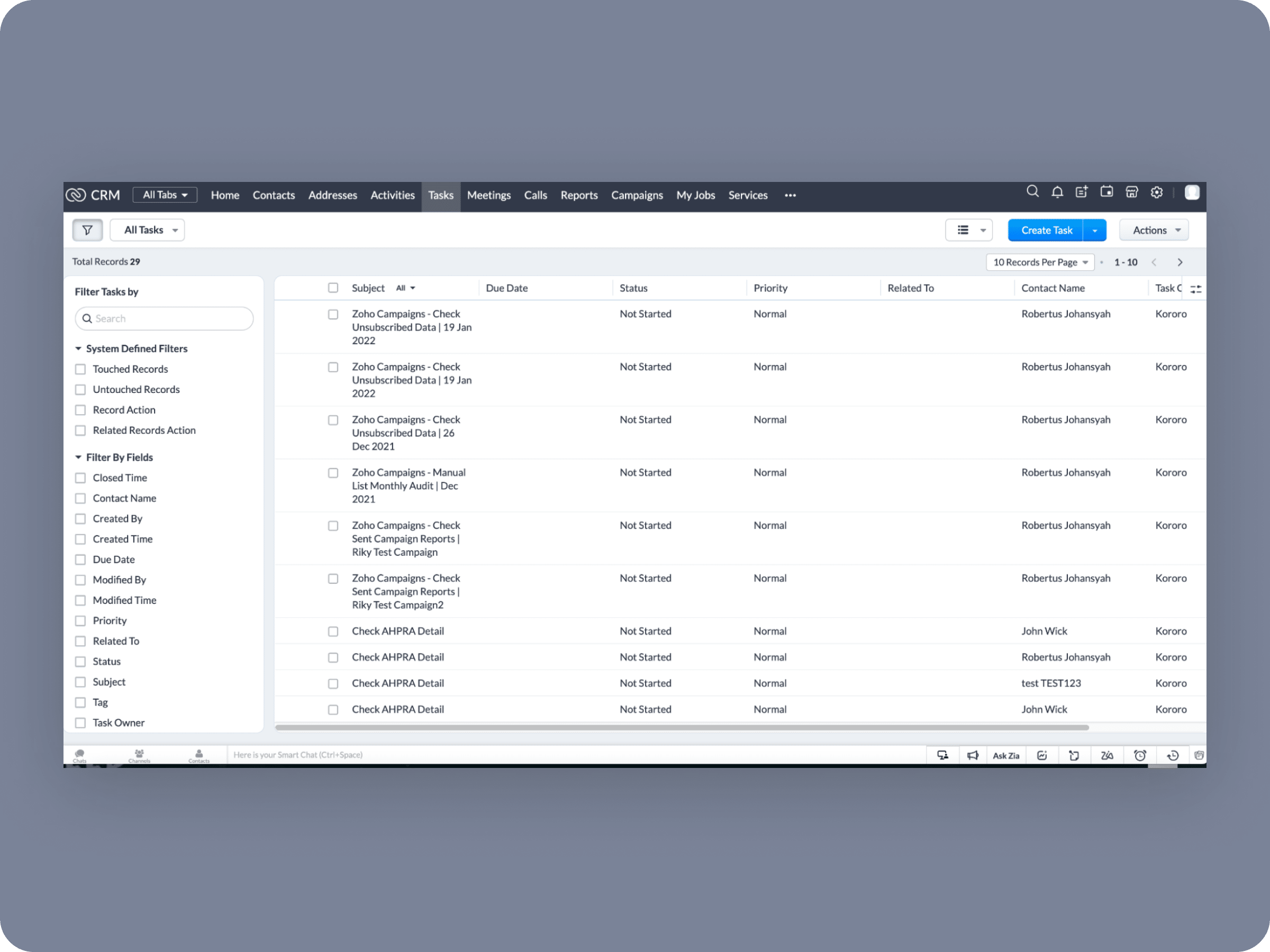Tick the Record Action filter checkbox
Viewport: 1270px width, 952px height.
(x=80, y=410)
